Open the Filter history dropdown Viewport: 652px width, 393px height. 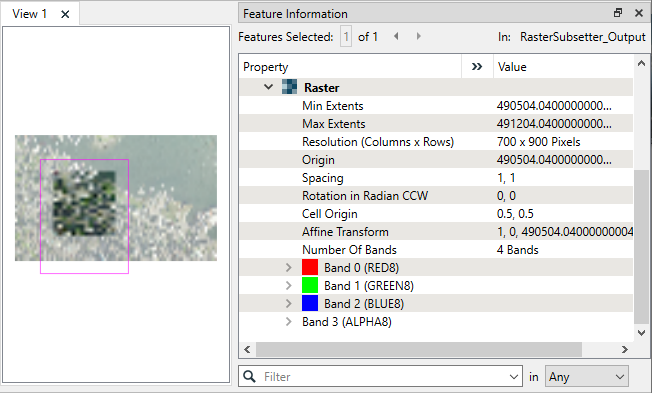coord(514,377)
